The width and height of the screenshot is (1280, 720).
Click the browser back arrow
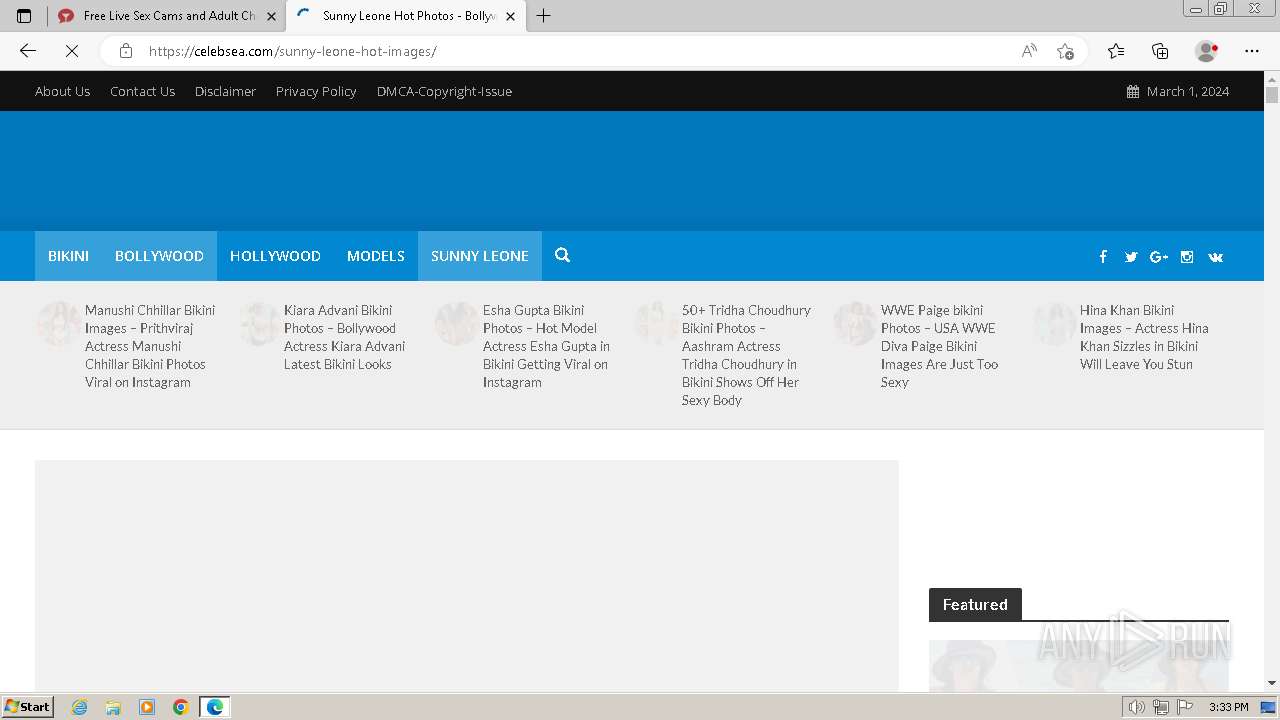tap(28, 51)
